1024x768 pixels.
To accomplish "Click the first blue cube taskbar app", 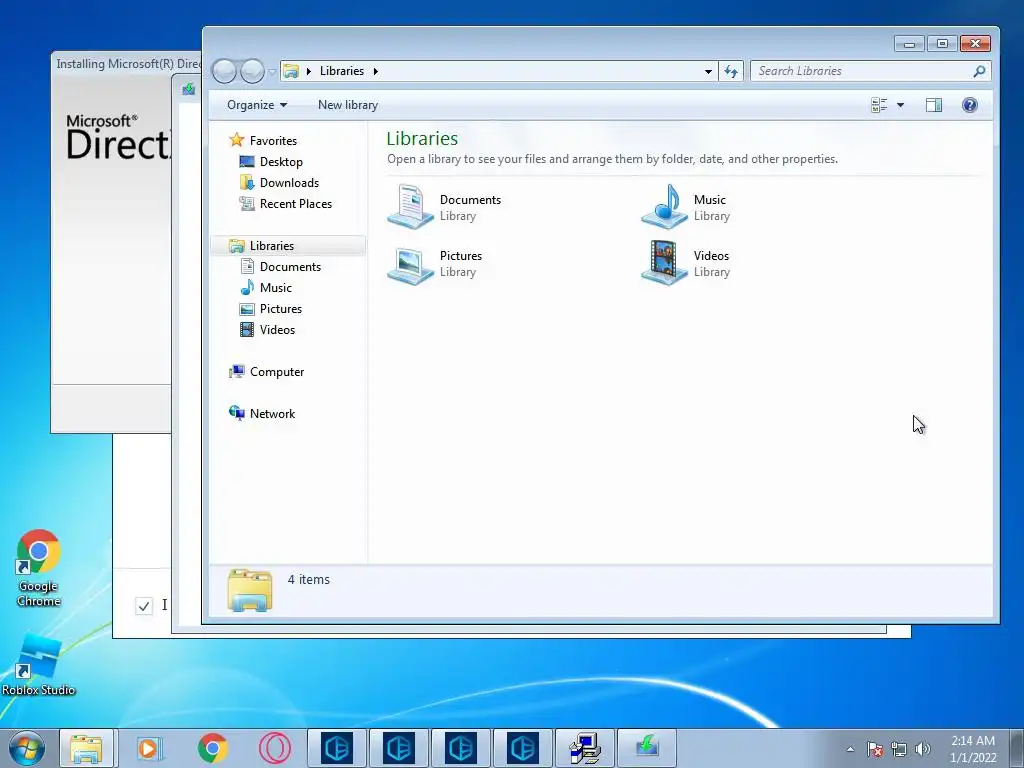I will 337,748.
